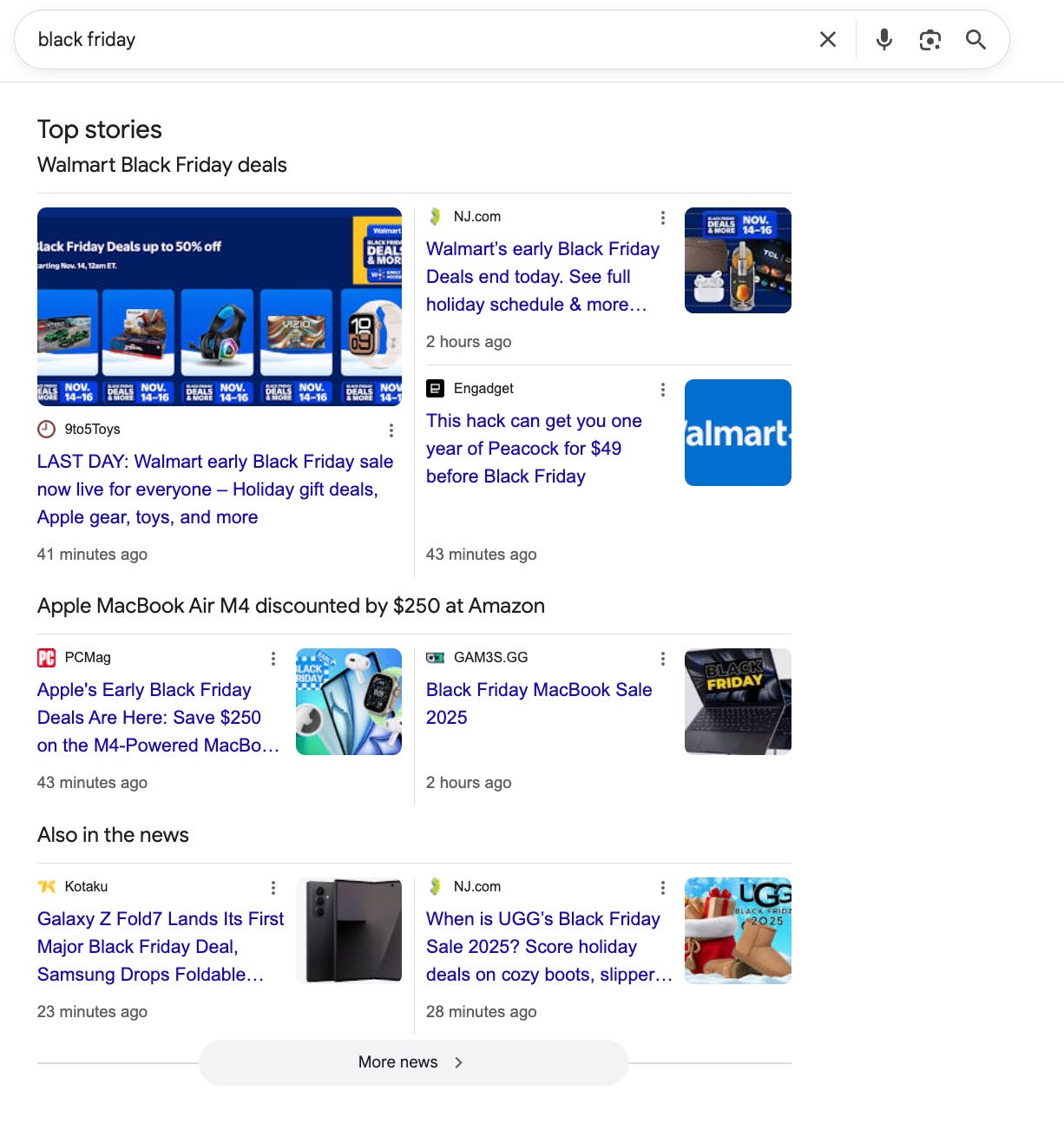Open 'When is UGG's Black Friday Sale 2025' article
The height and width of the screenshot is (1130, 1064).
(548, 947)
